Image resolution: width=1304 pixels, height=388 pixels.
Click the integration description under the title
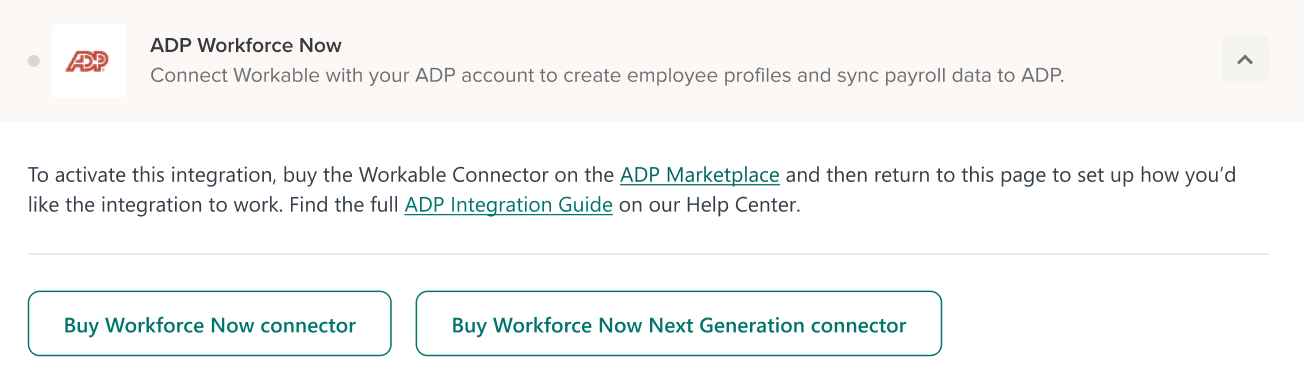point(607,76)
